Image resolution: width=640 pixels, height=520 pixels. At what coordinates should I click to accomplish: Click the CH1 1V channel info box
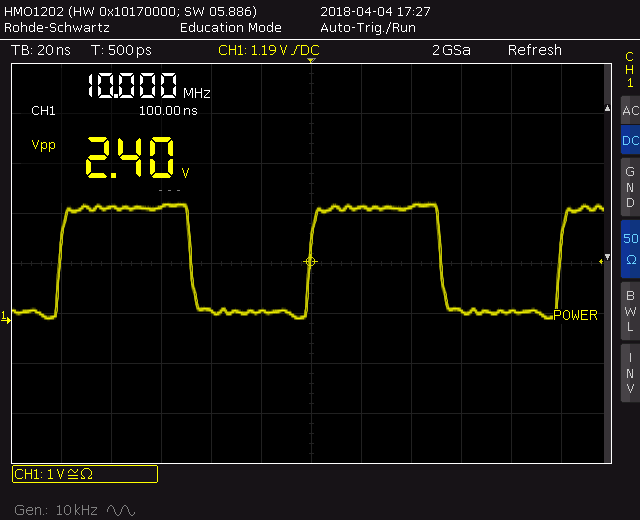[84, 474]
